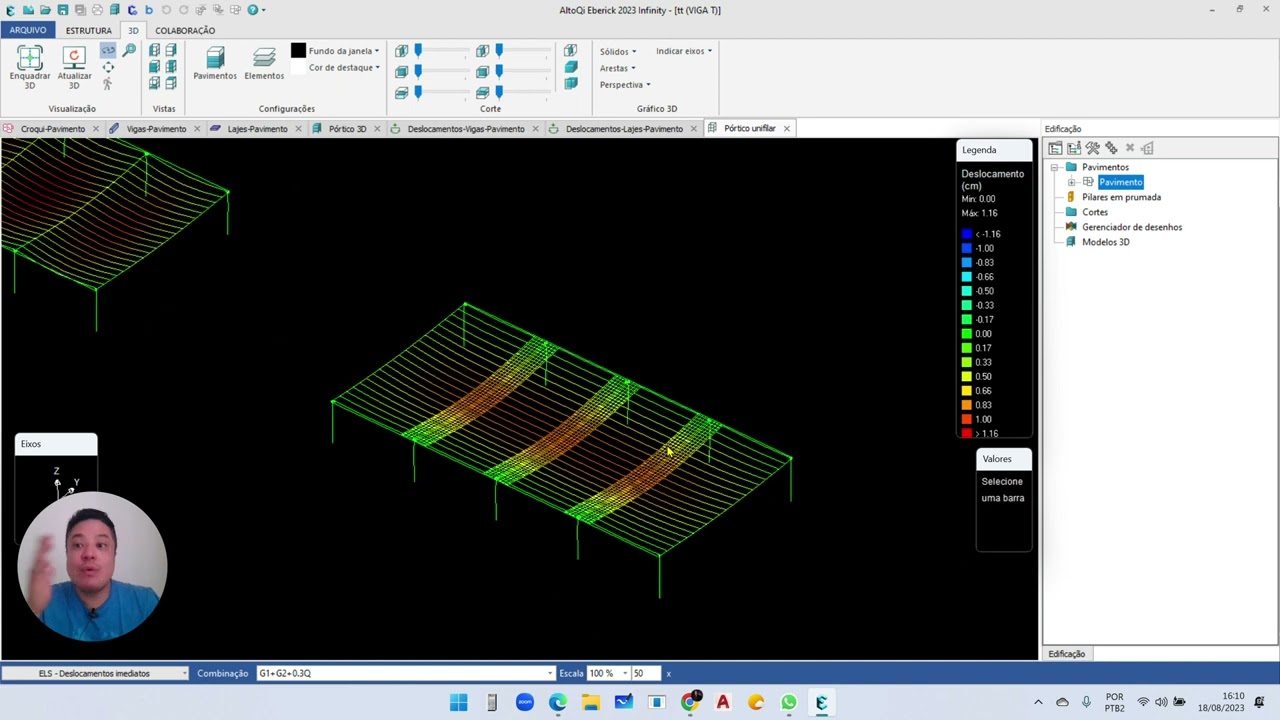Click the Atualizar 3D icon

74,57
